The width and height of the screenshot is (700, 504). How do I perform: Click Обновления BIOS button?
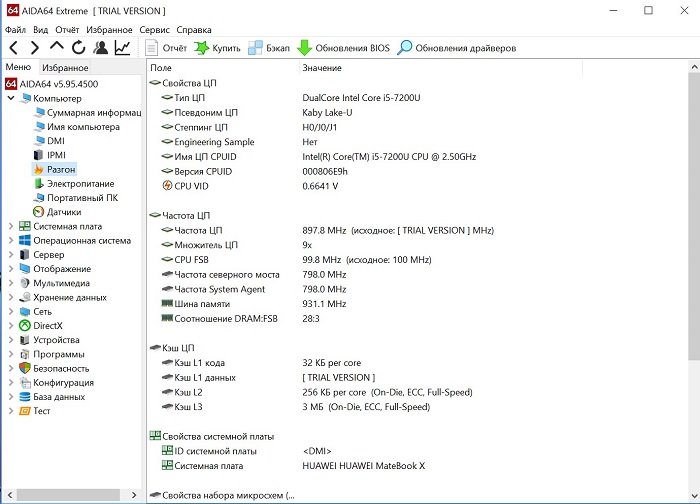click(343, 48)
